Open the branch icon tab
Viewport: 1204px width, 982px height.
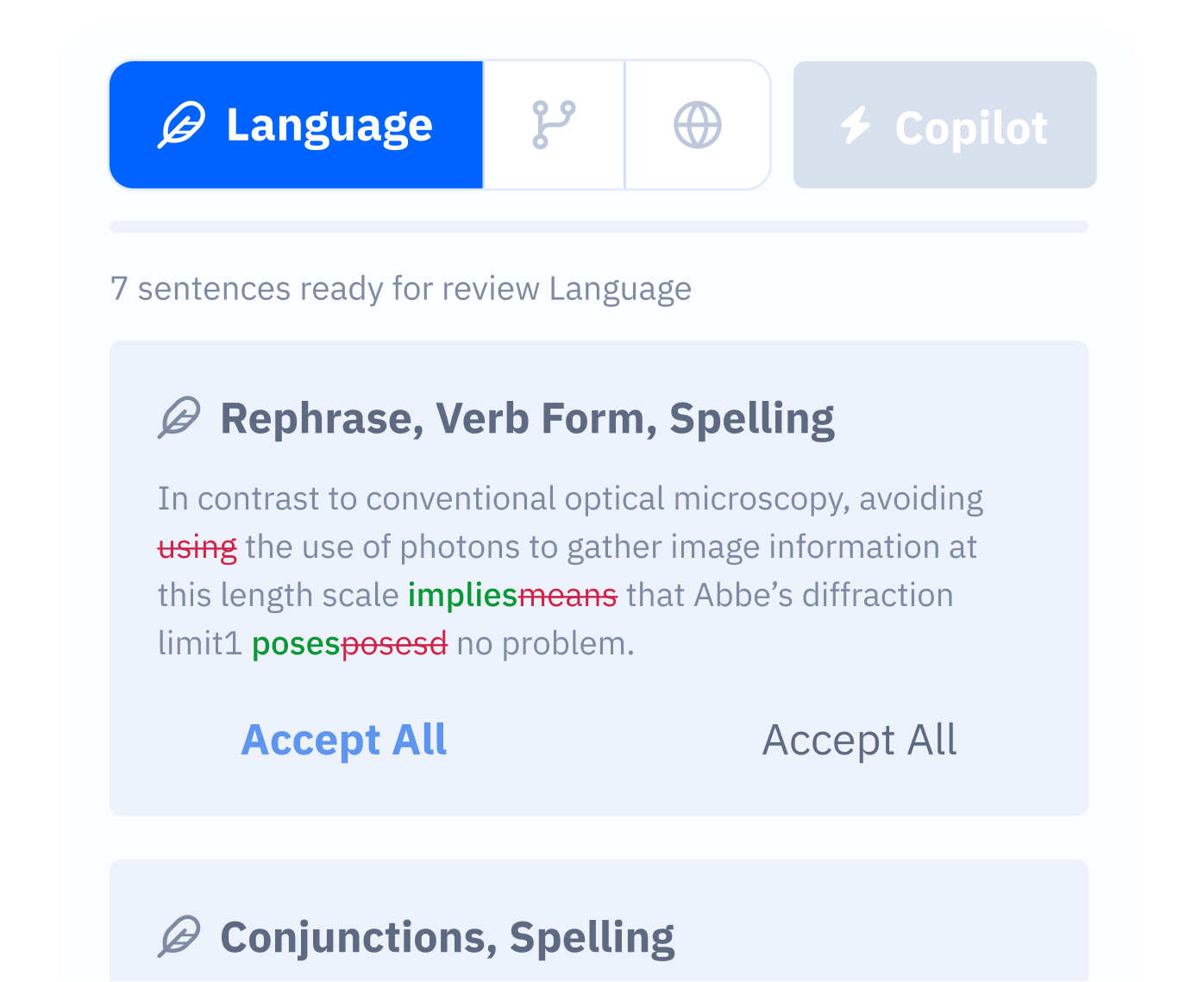pos(554,125)
